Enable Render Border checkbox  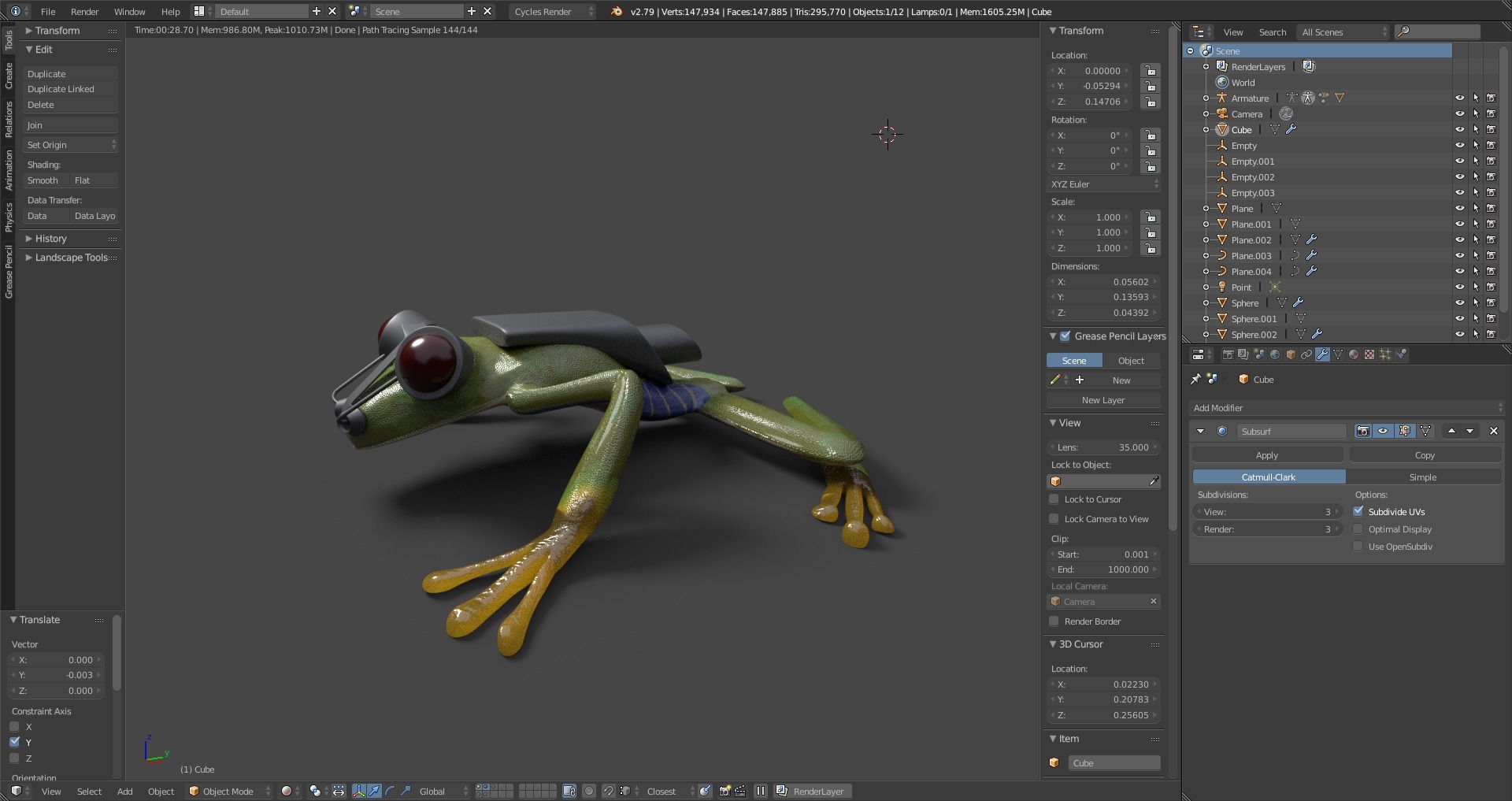point(1054,621)
